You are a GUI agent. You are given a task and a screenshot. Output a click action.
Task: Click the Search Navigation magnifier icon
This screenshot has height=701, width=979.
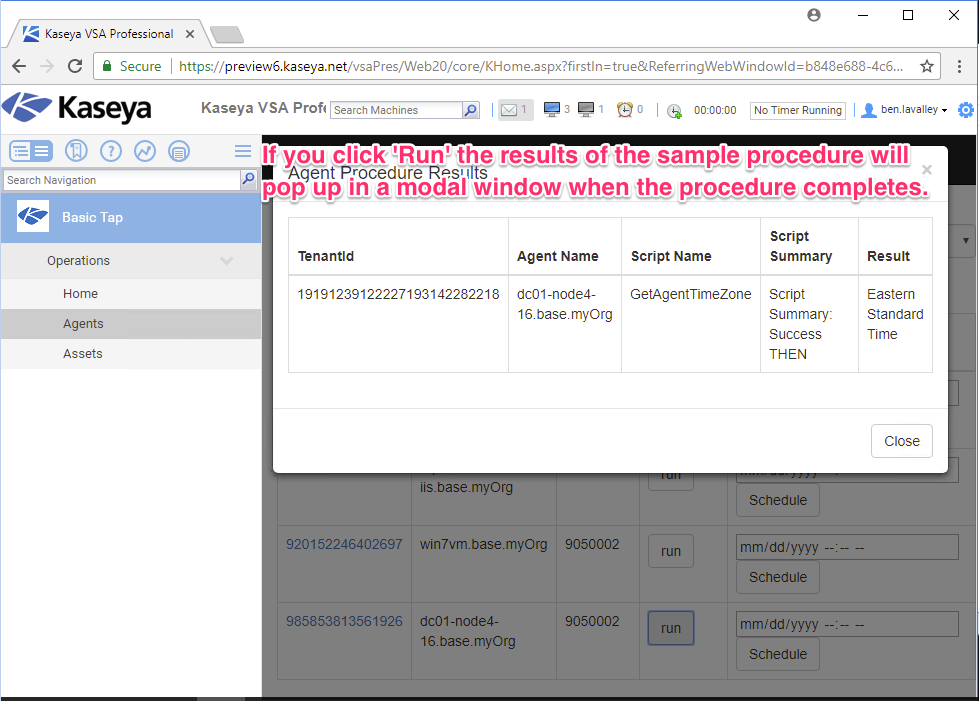(248, 180)
